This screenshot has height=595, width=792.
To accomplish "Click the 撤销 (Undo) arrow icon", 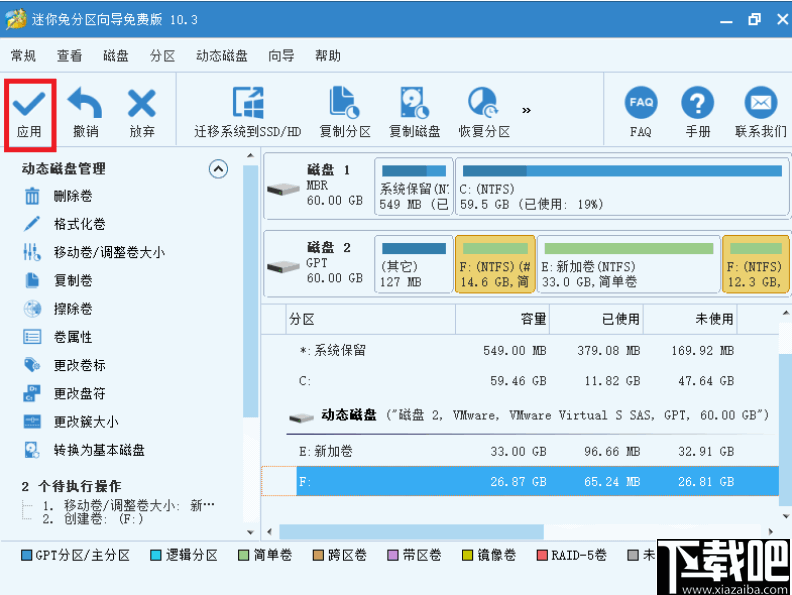I will coord(85,103).
